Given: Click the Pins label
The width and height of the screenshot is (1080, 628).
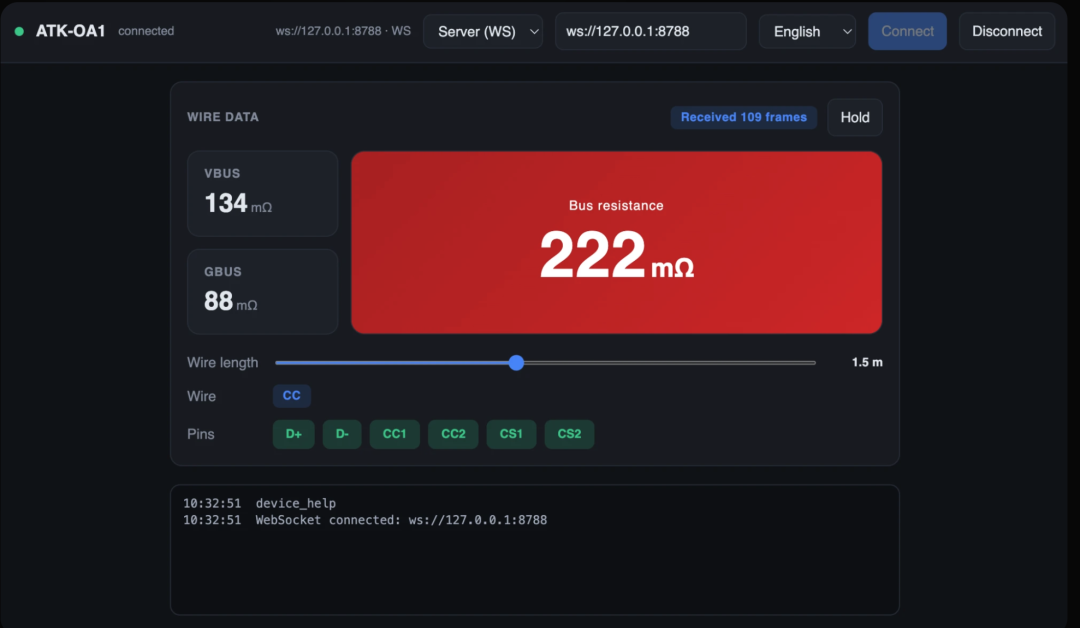Looking at the screenshot, I should (x=200, y=435).
